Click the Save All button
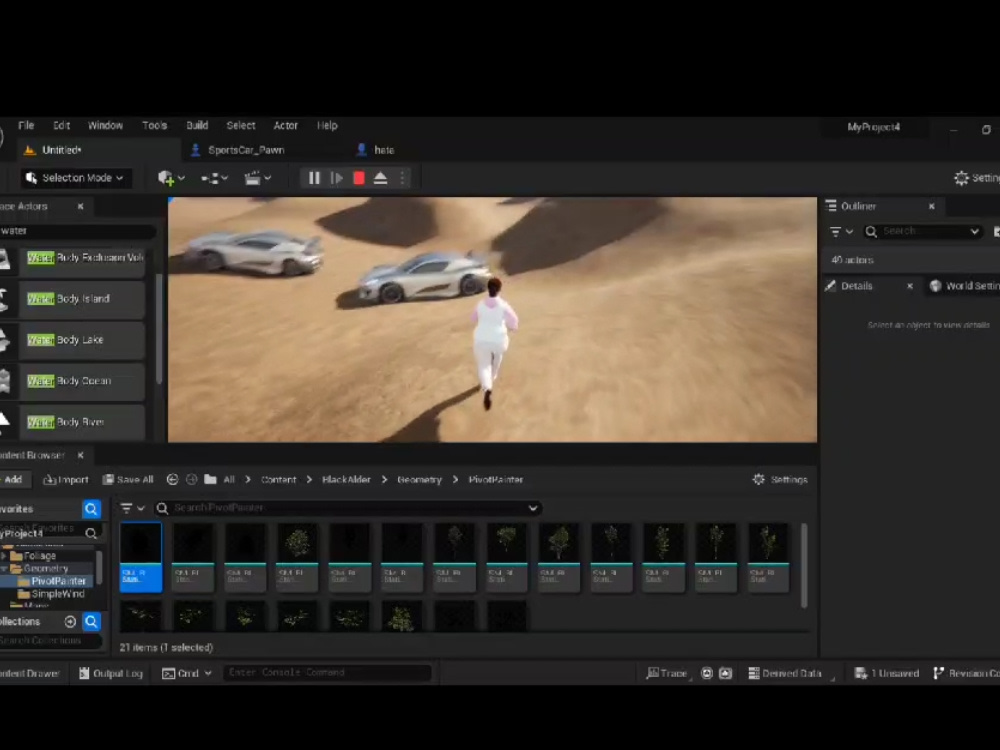Viewport: 1000px width, 750px height. (x=128, y=479)
